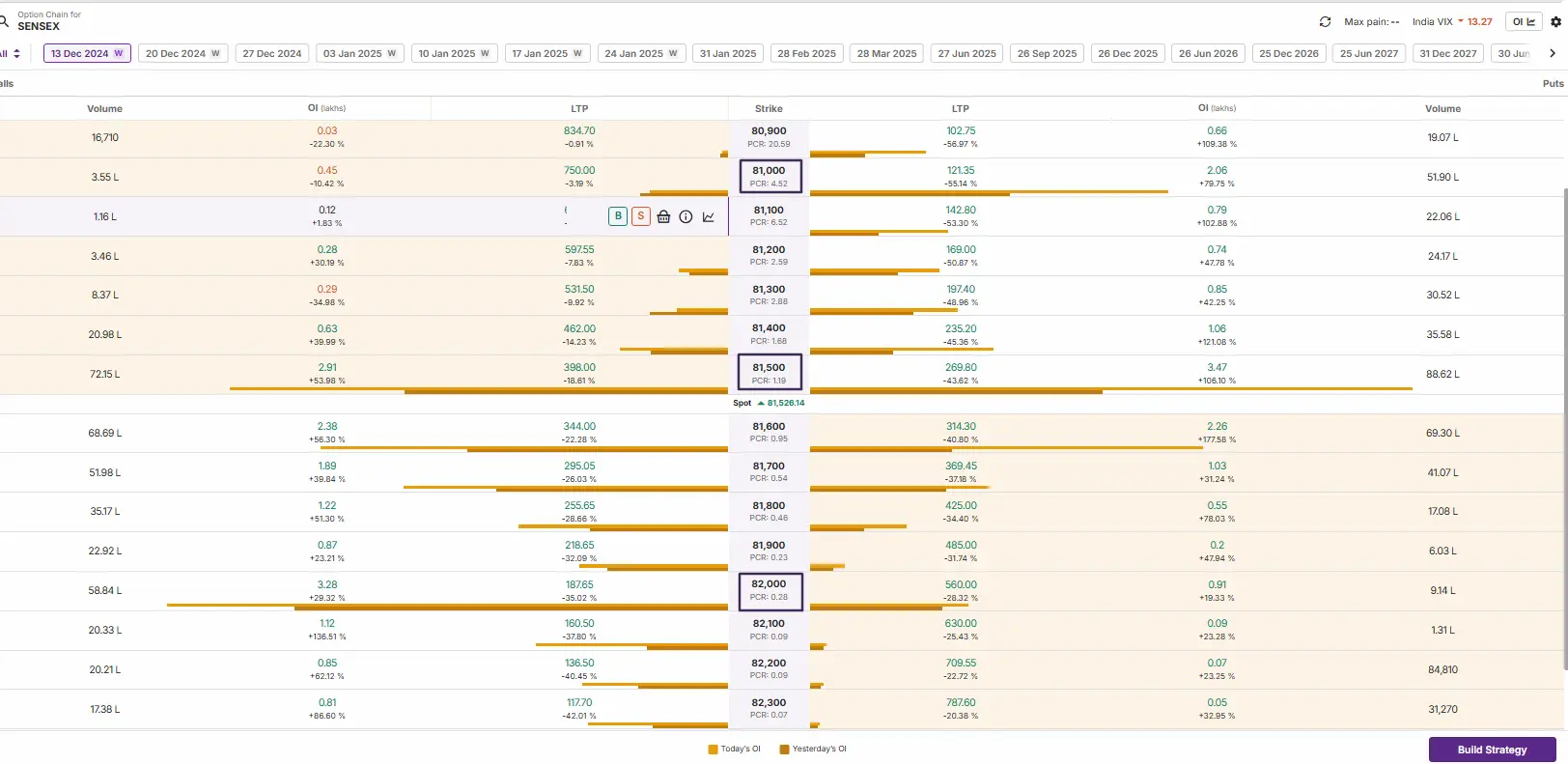Add 81,100 call to basket
1568x764 pixels.
[x=663, y=216]
